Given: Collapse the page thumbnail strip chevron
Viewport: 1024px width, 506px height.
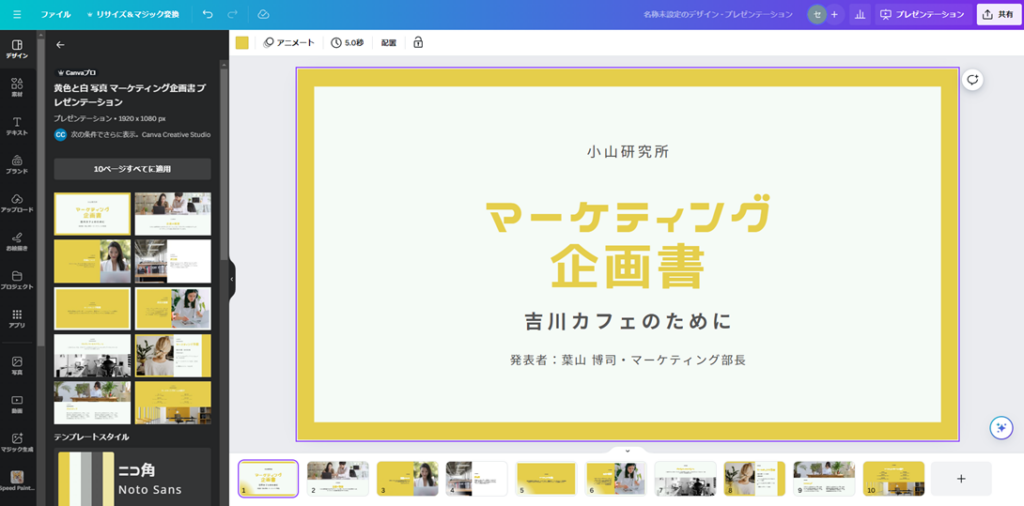Looking at the screenshot, I should [627, 451].
